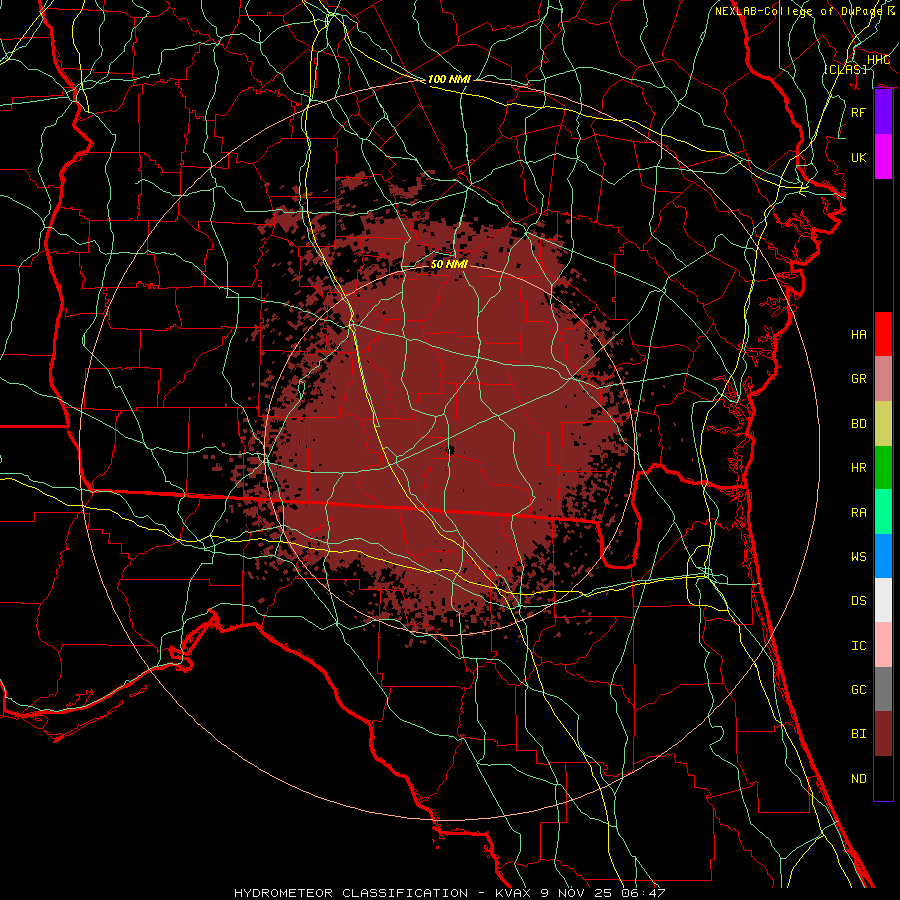900x900 pixels.
Task: Click the 06:47 timestamp
Action: pyautogui.click(x=642, y=893)
